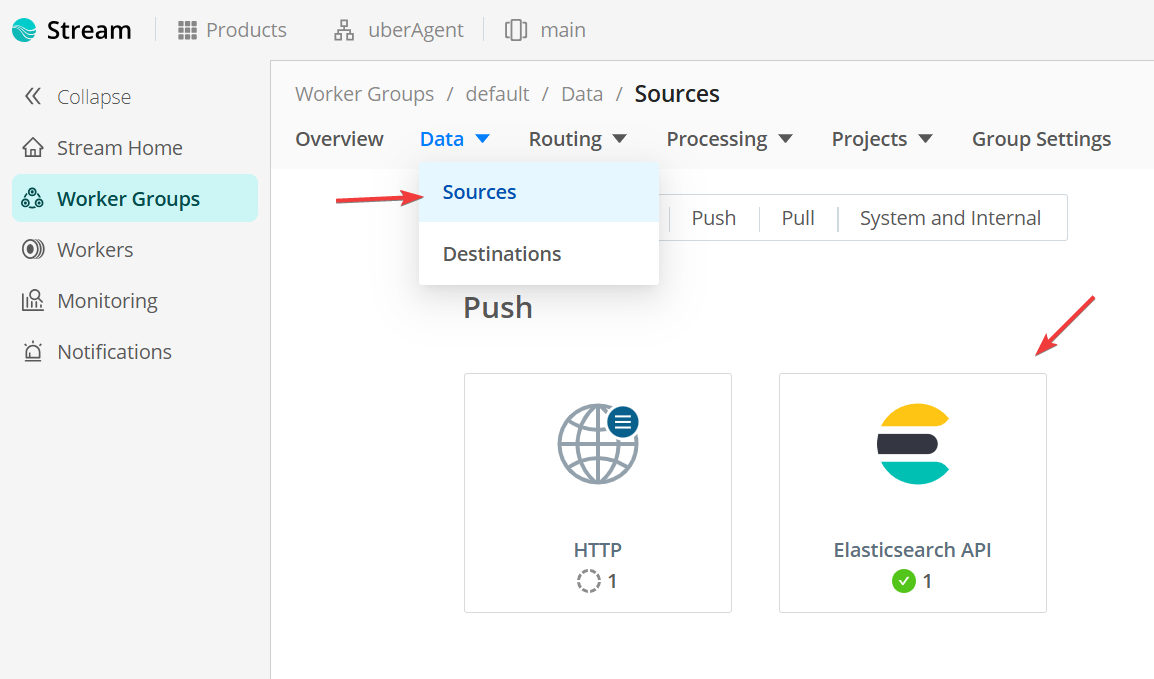Viewport: 1154px width, 679px height.
Task: Expand the Processing dropdown menu
Action: [729, 139]
